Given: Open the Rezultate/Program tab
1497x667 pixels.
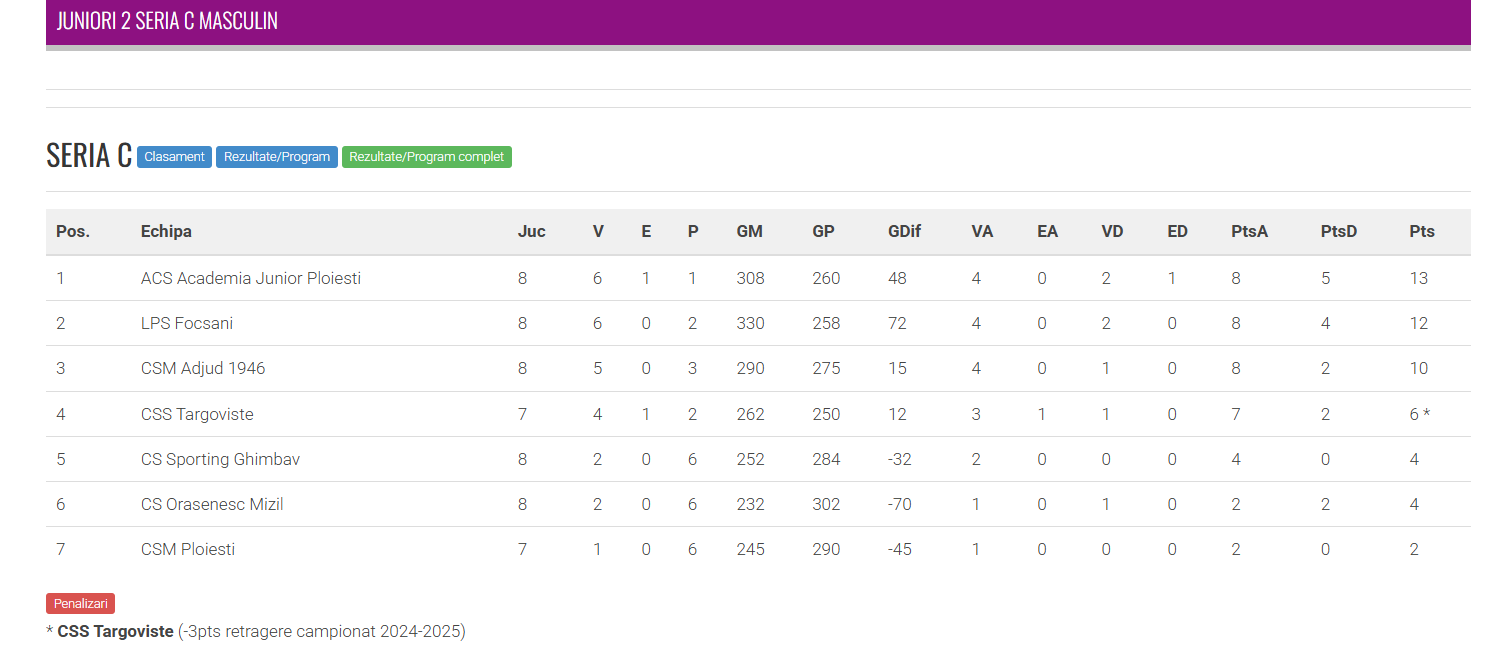Looking at the screenshot, I should point(277,157).
